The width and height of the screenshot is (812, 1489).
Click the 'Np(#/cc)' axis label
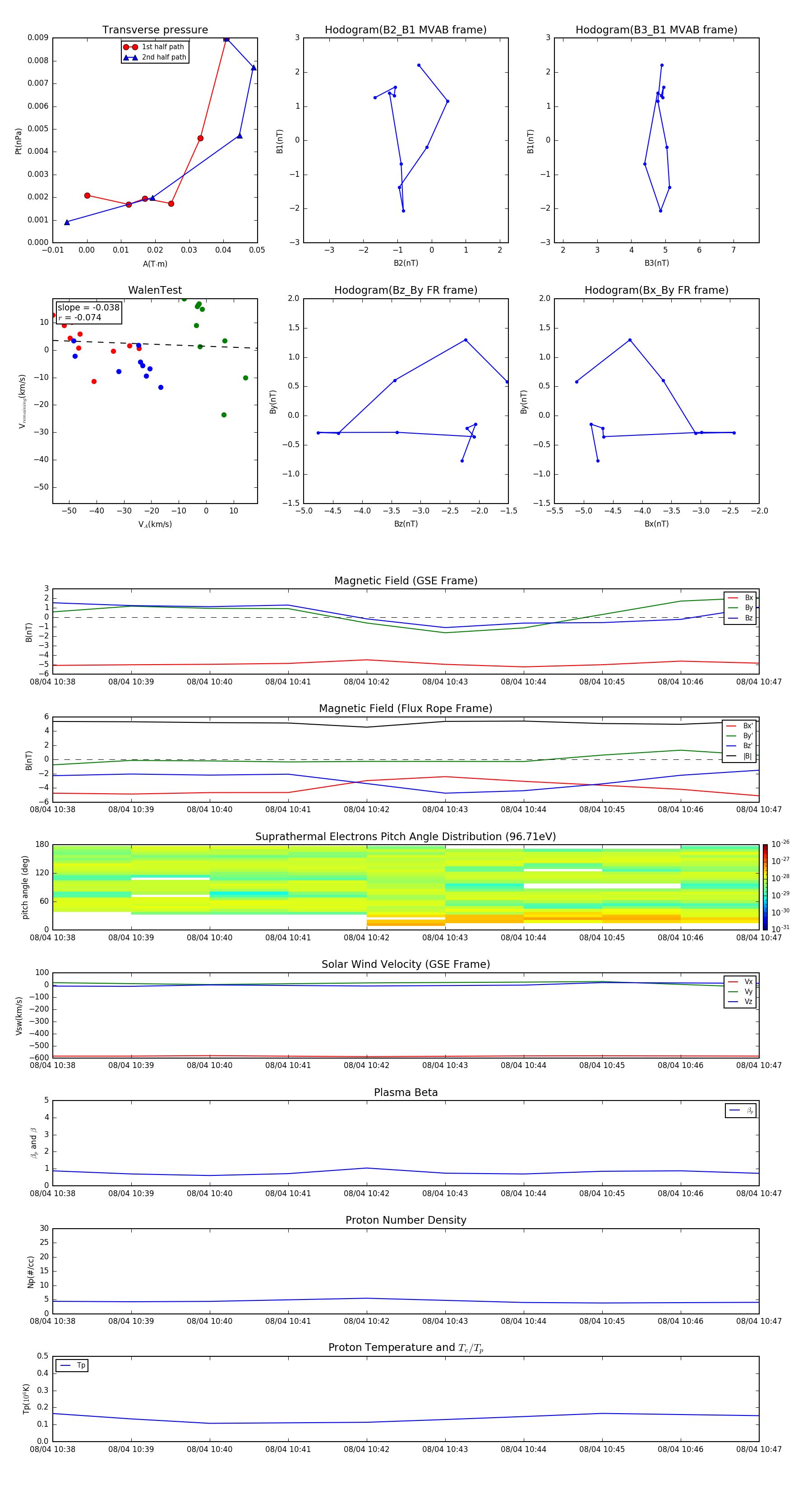pos(31,1271)
